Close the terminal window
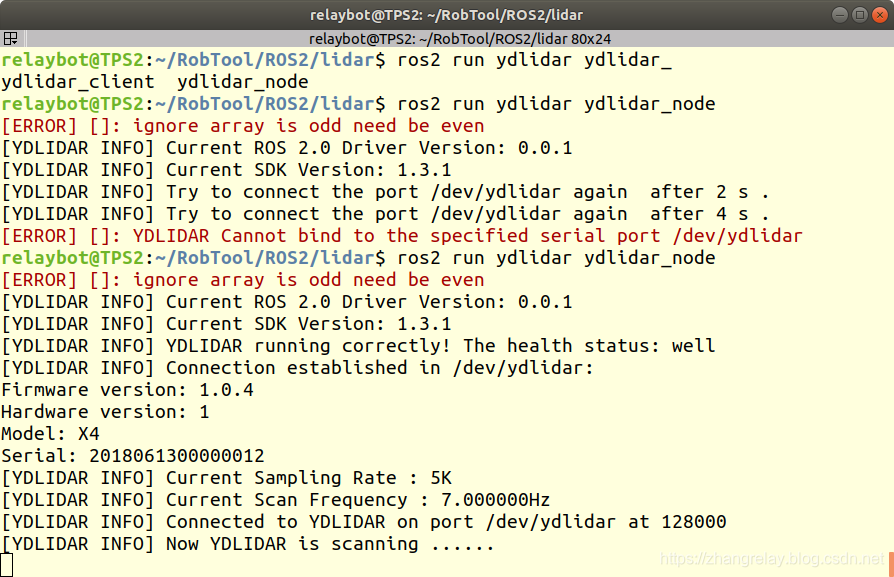Viewport: 894px width, 577px height. point(880,15)
